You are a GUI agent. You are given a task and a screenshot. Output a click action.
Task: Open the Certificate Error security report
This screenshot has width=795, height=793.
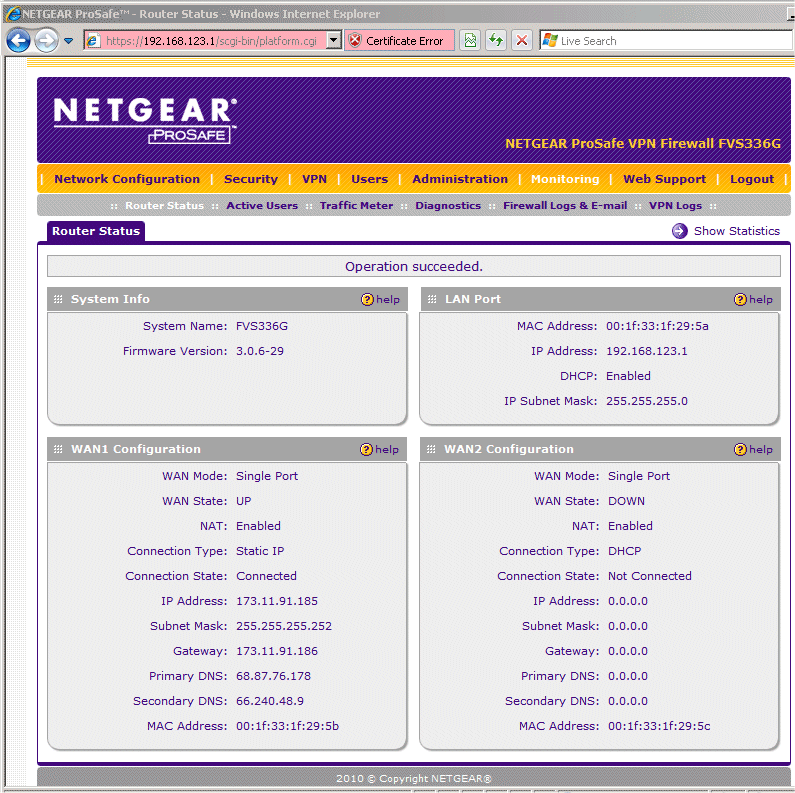pos(399,41)
